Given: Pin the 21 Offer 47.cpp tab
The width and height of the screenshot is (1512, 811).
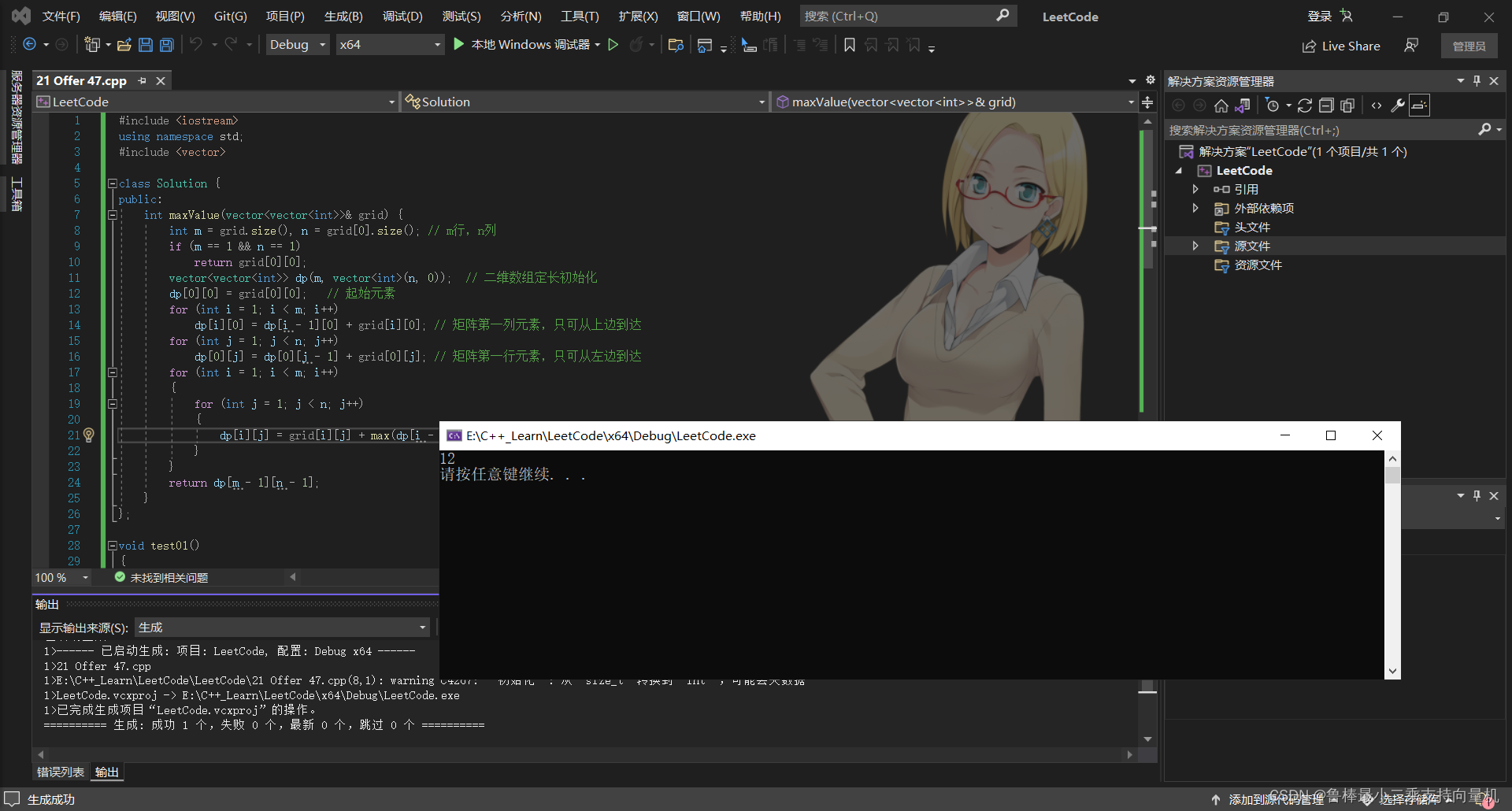Looking at the screenshot, I should pyautogui.click(x=143, y=80).
